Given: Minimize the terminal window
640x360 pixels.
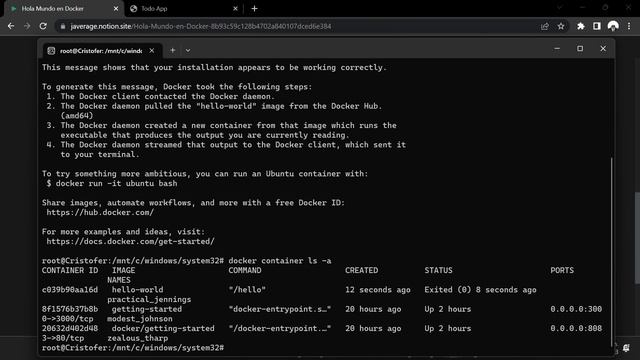Looking at the screenshot, I should [557, 49].
